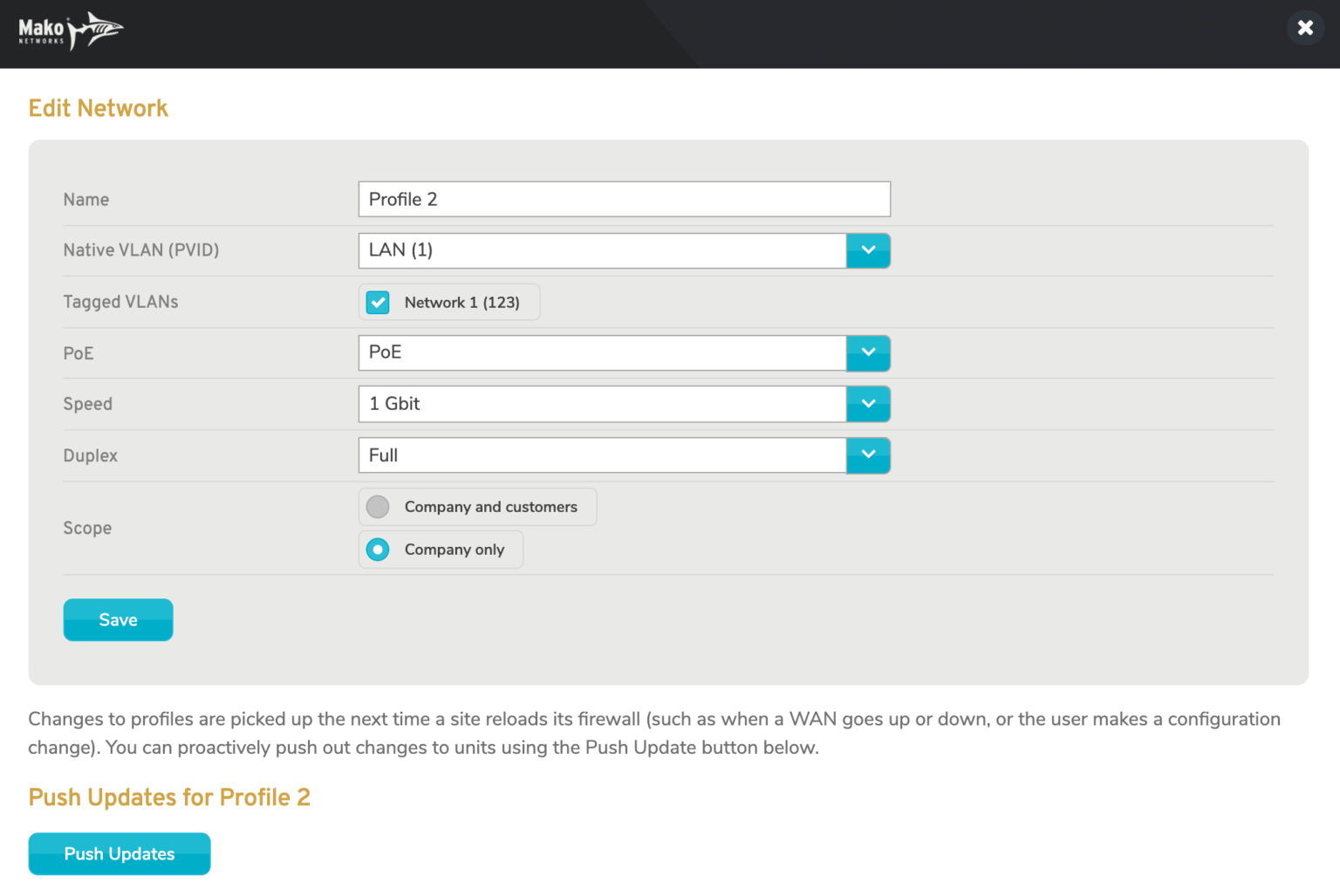Close the Edit Network dialog
The height and width of the screenshot is (896, 1340).
coord(1305,27)
